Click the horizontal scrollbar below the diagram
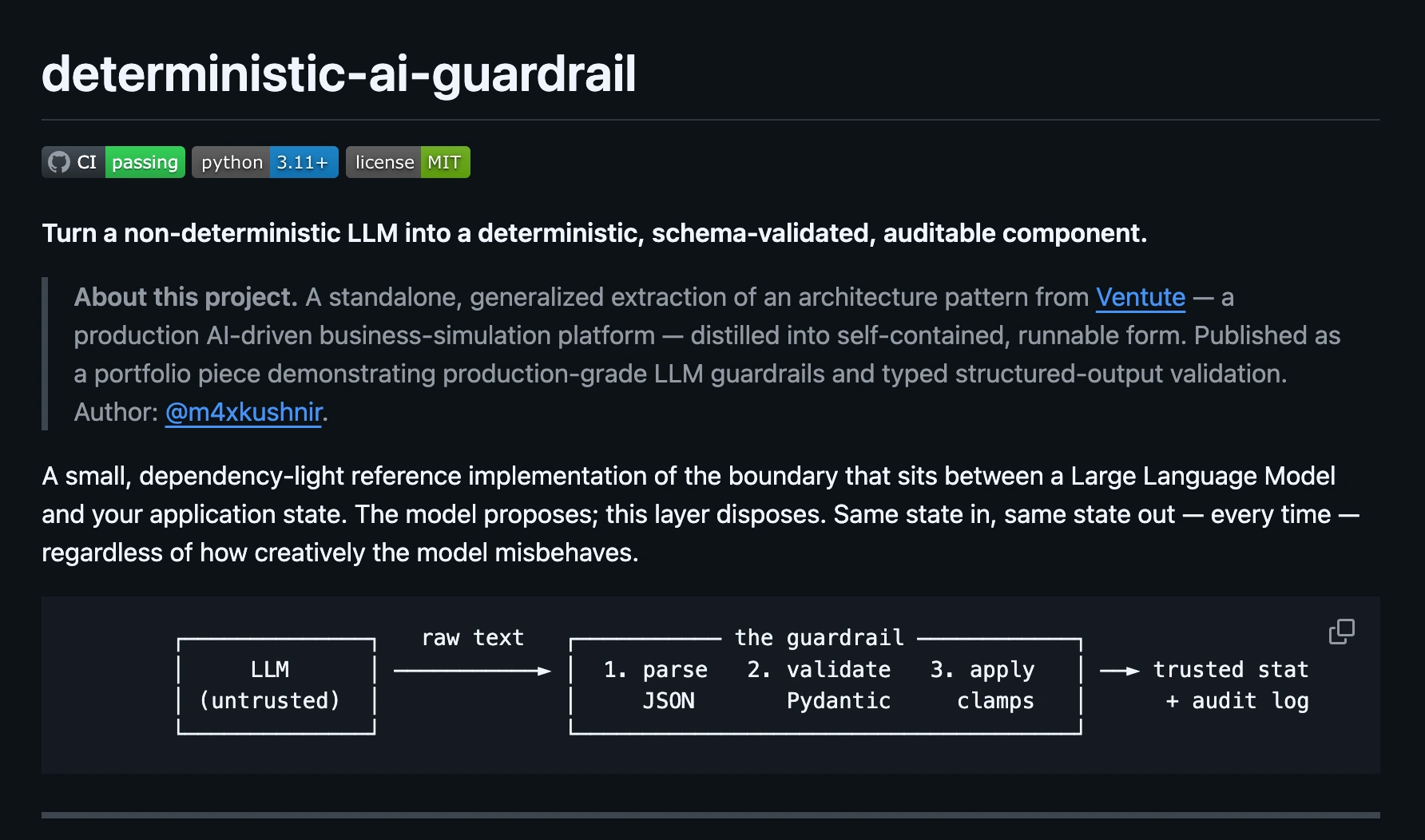This screenshot has height=840, width=1425. coord(711,815)
